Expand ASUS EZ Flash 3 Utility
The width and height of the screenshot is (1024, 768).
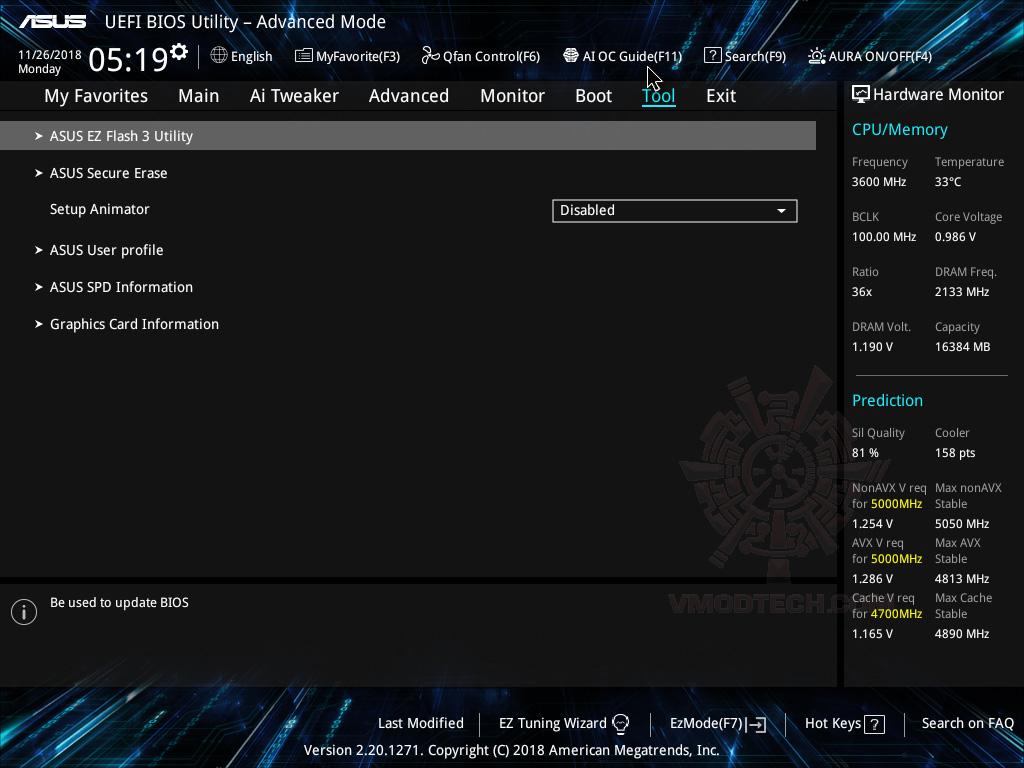tap(408, 136)
